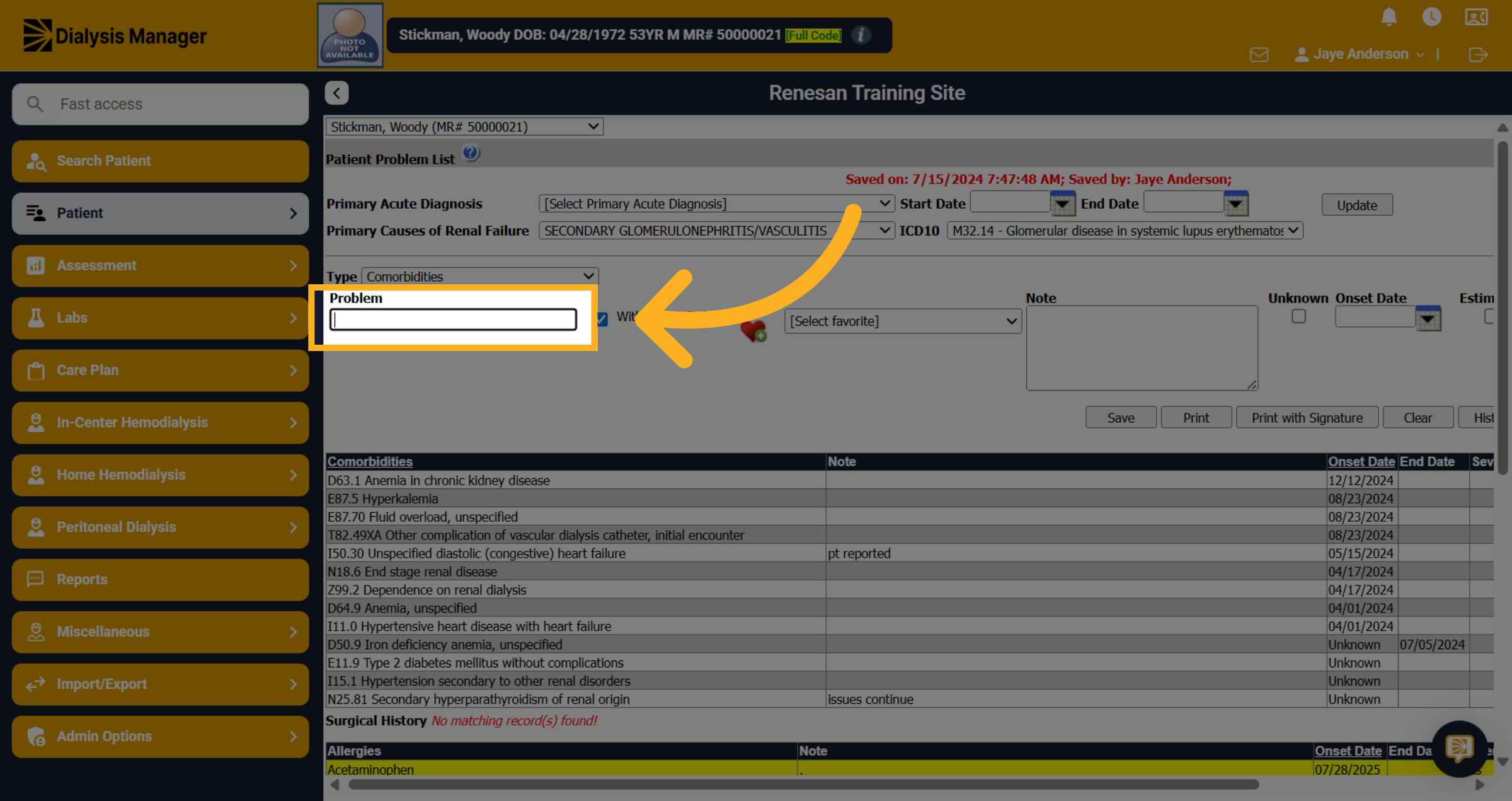Screen dimensions: 1512x801
Task: Open the Onset Date calendar picker
Action: pyautogui.click(x=1428, y=318)
